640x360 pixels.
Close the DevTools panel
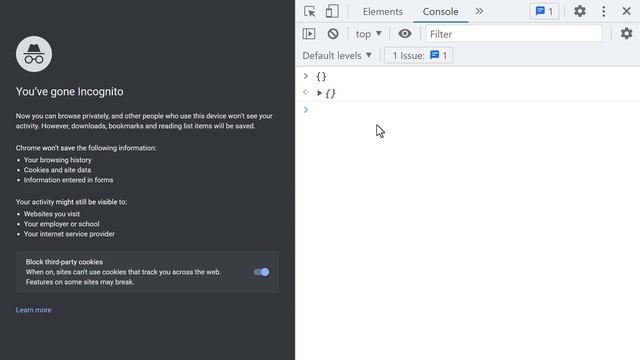click(x=626, y=11)
